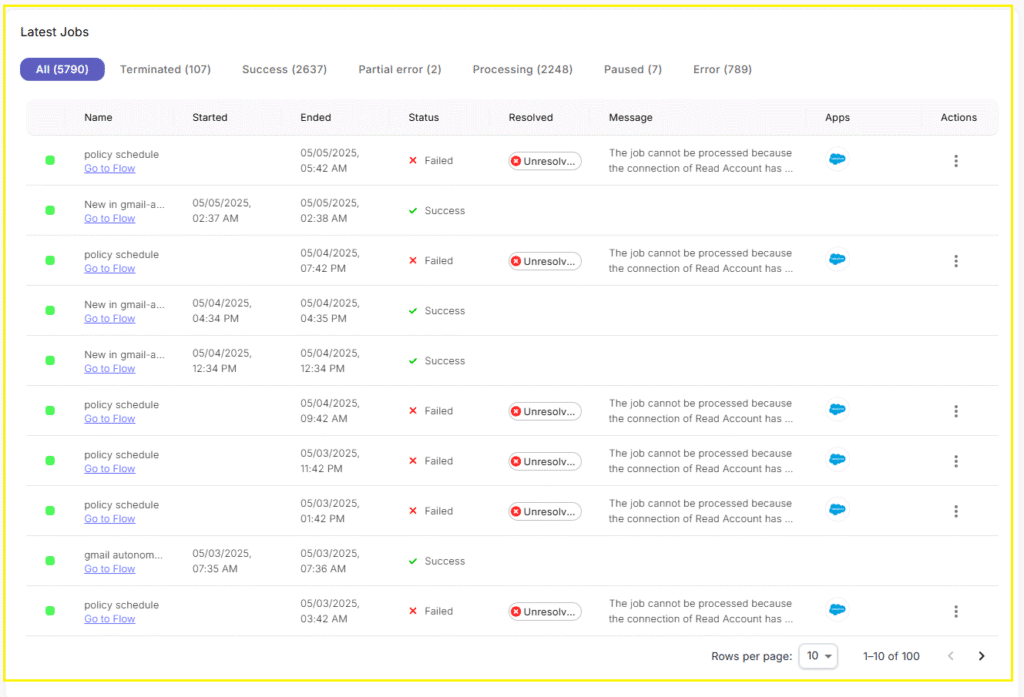
Task: Click Salesforce app icon for 07:42 PM job
Action: click(837, 259)
